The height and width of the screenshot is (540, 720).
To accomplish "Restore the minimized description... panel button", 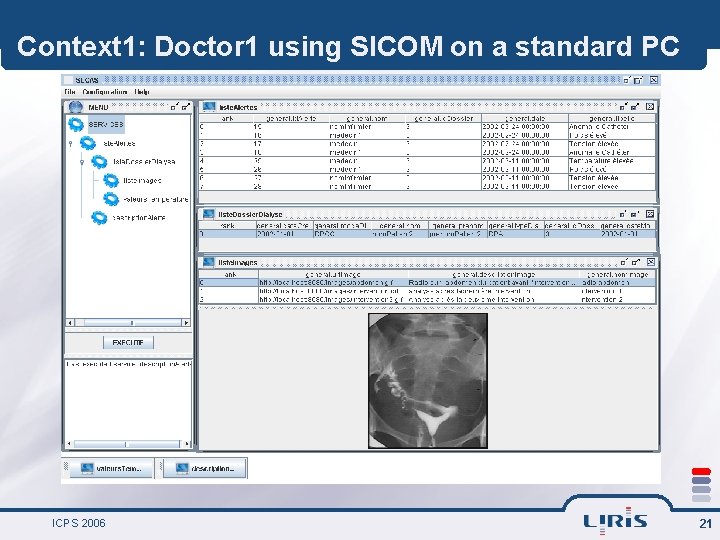I will tap(205, 468).
